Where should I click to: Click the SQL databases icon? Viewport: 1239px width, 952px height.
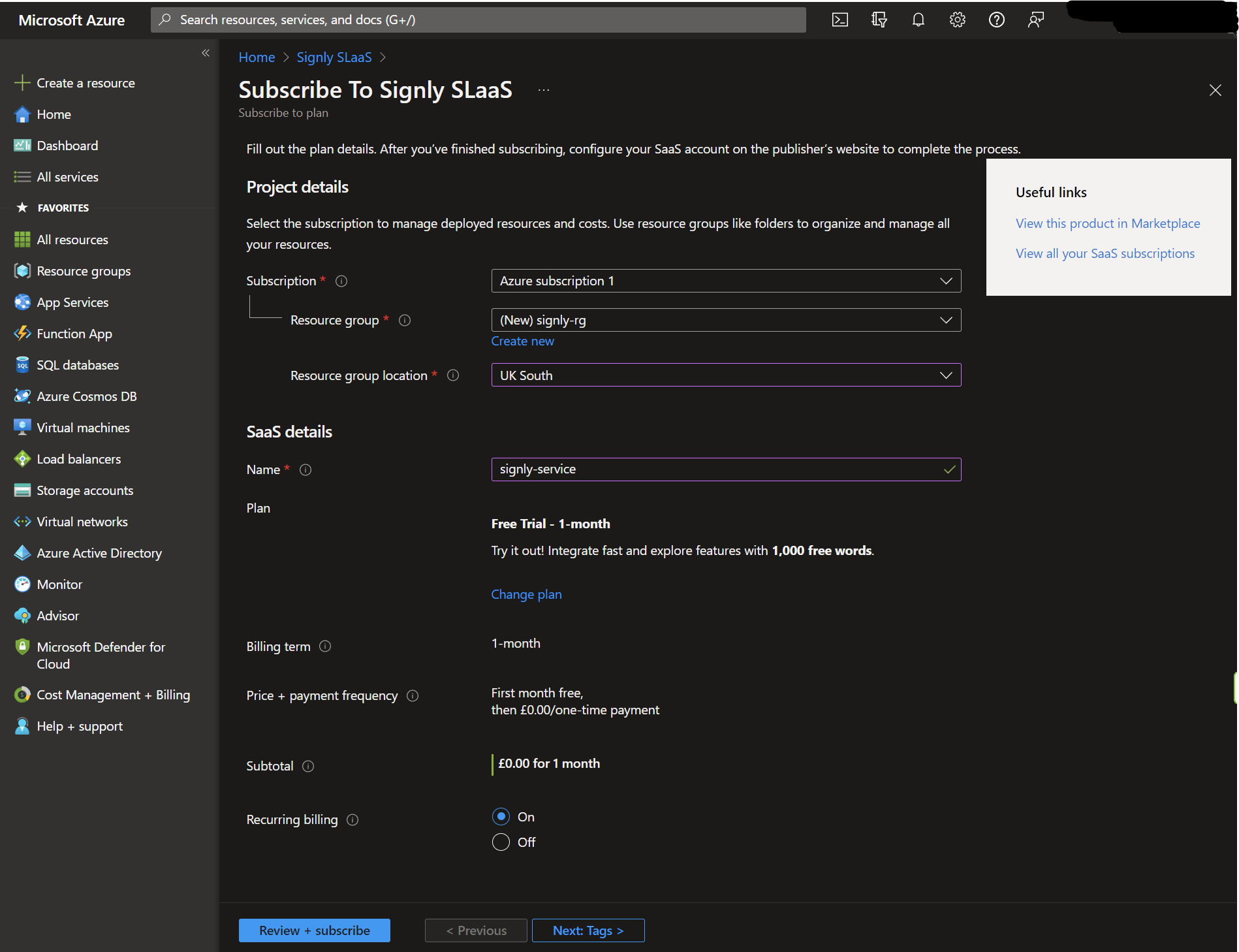[x=22, y=365]
